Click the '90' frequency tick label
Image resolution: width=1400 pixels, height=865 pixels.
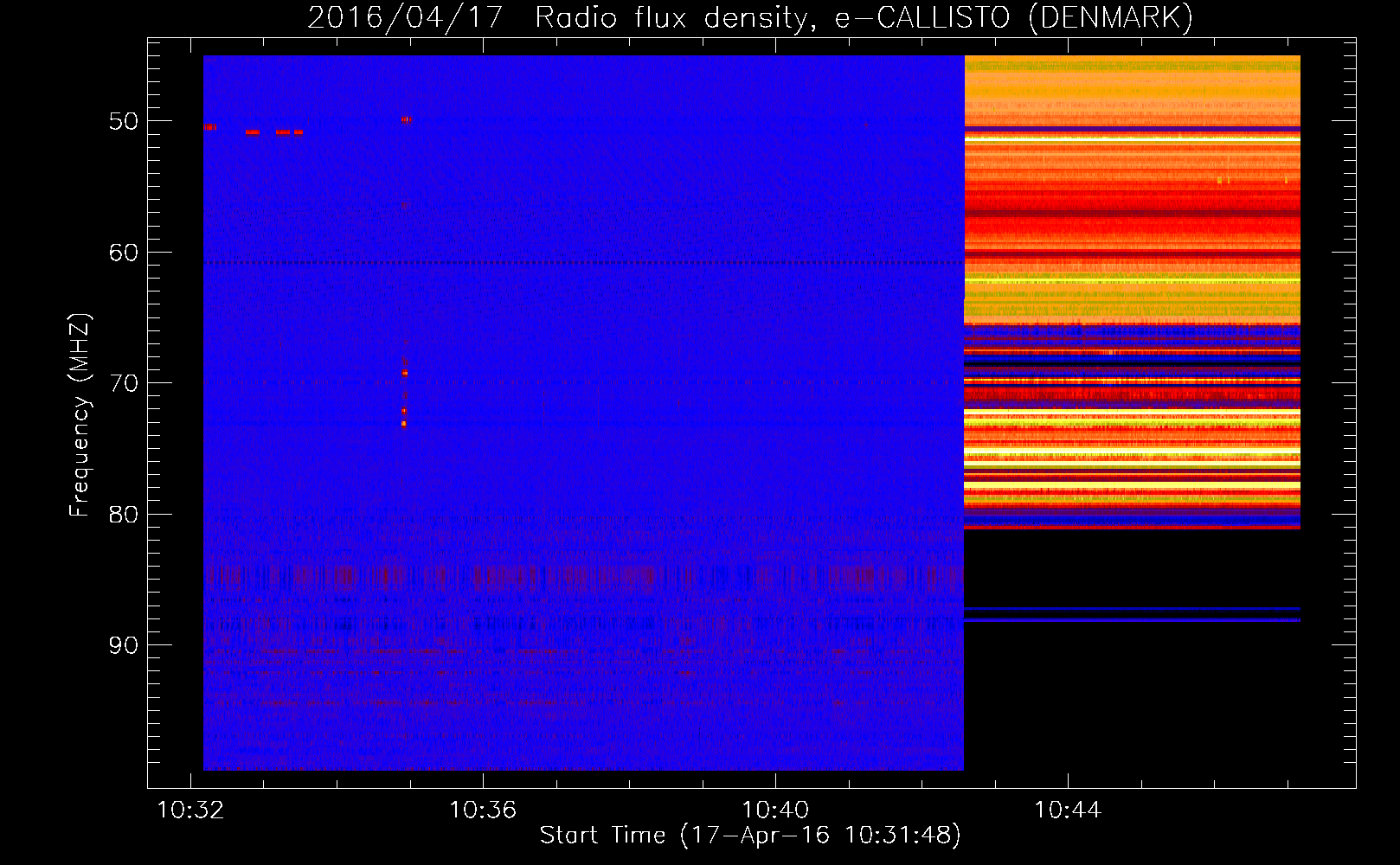[123, 645]
